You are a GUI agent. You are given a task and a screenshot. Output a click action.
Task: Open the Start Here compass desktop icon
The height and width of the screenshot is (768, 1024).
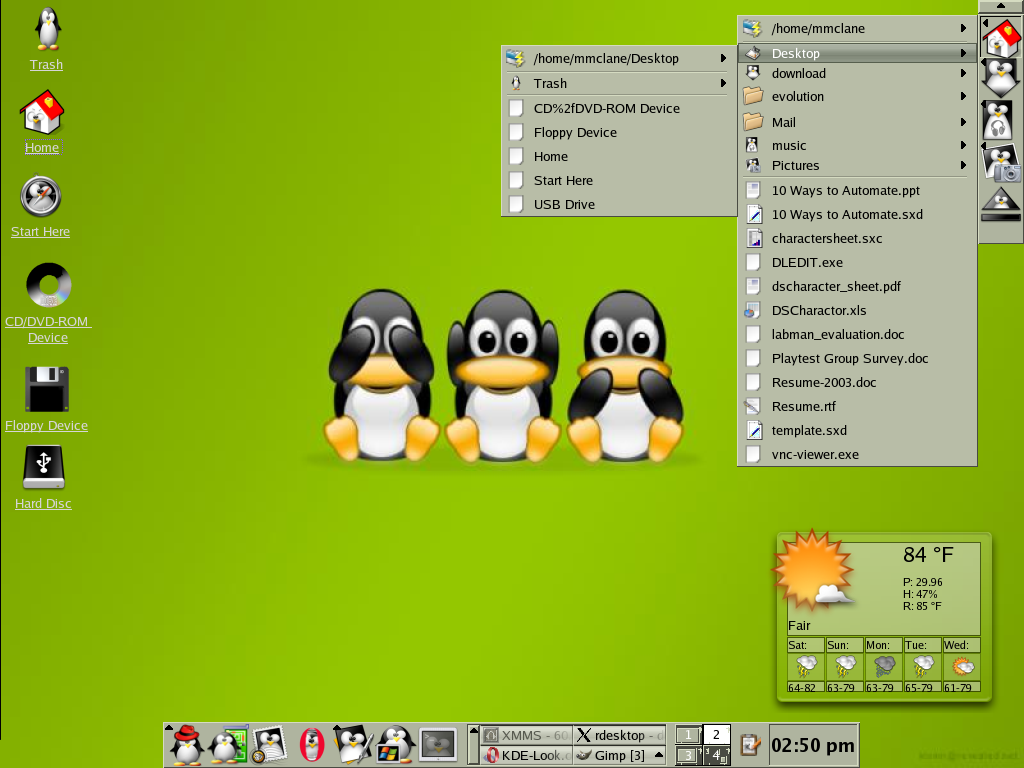tap(40, 196)
